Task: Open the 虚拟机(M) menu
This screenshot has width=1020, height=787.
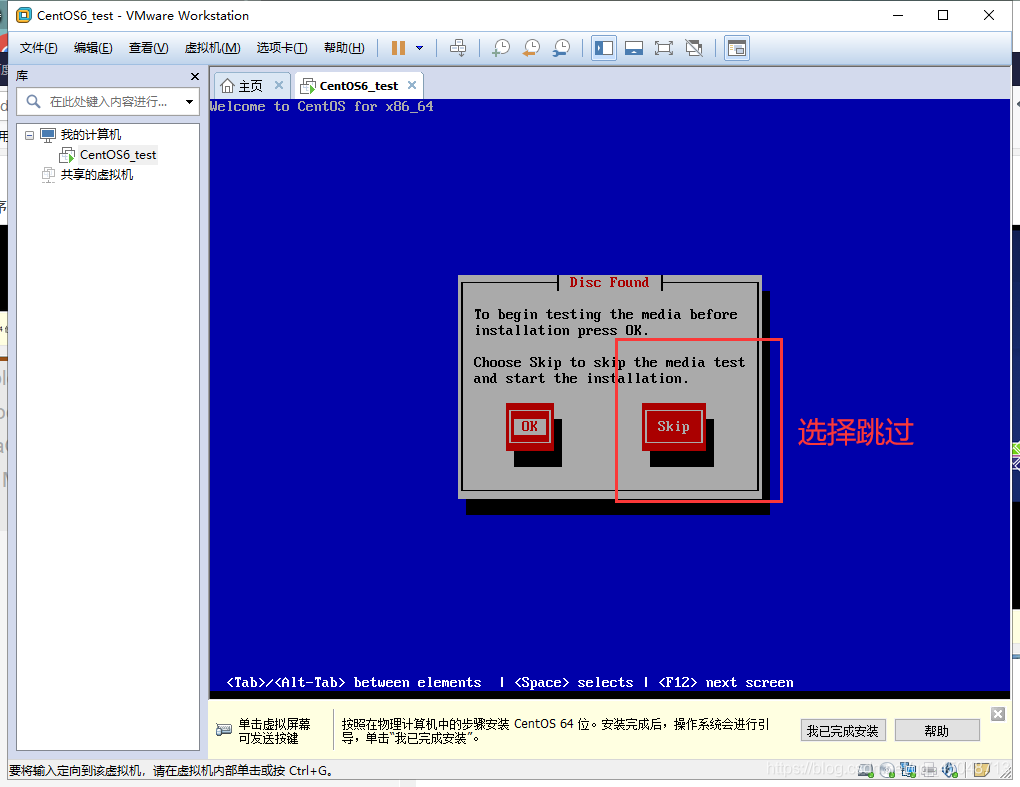Action: coord(211,47)
